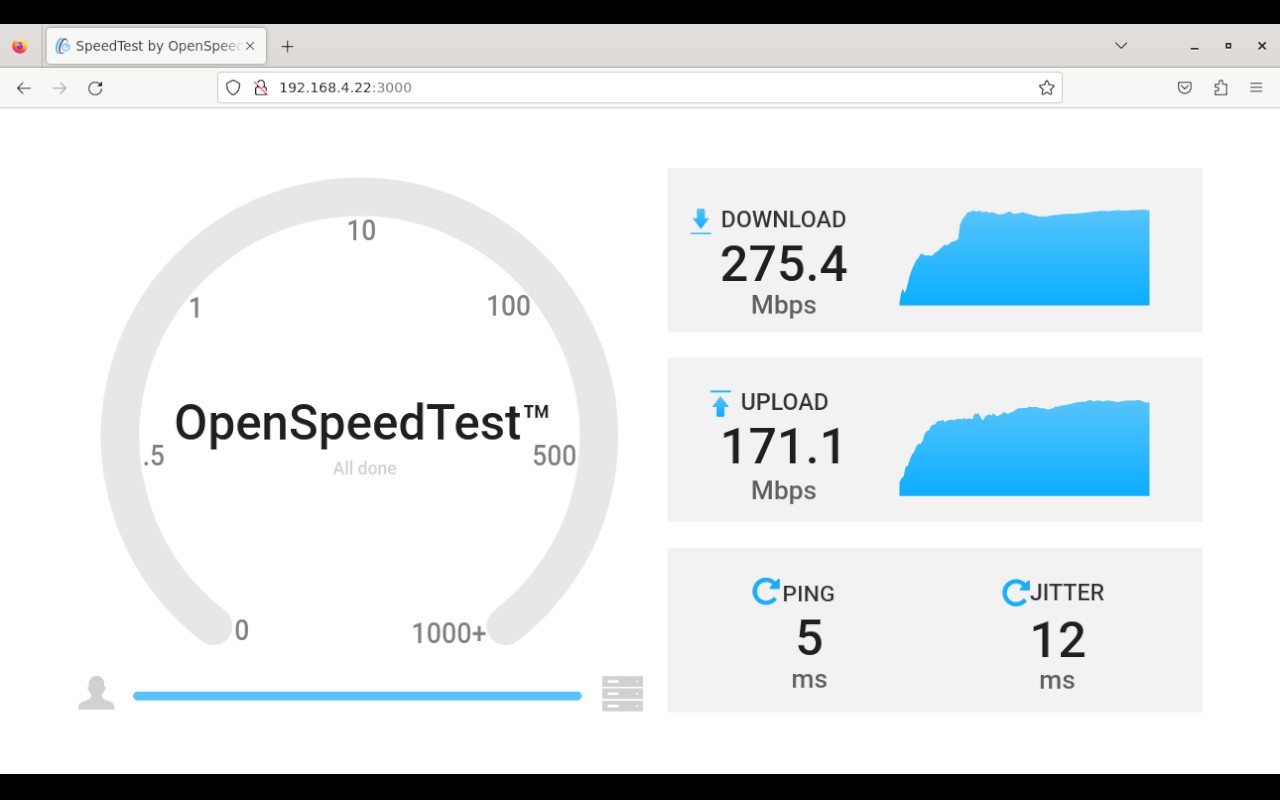
Task: Click the download speed graph
Action: tap(1024, 258)
